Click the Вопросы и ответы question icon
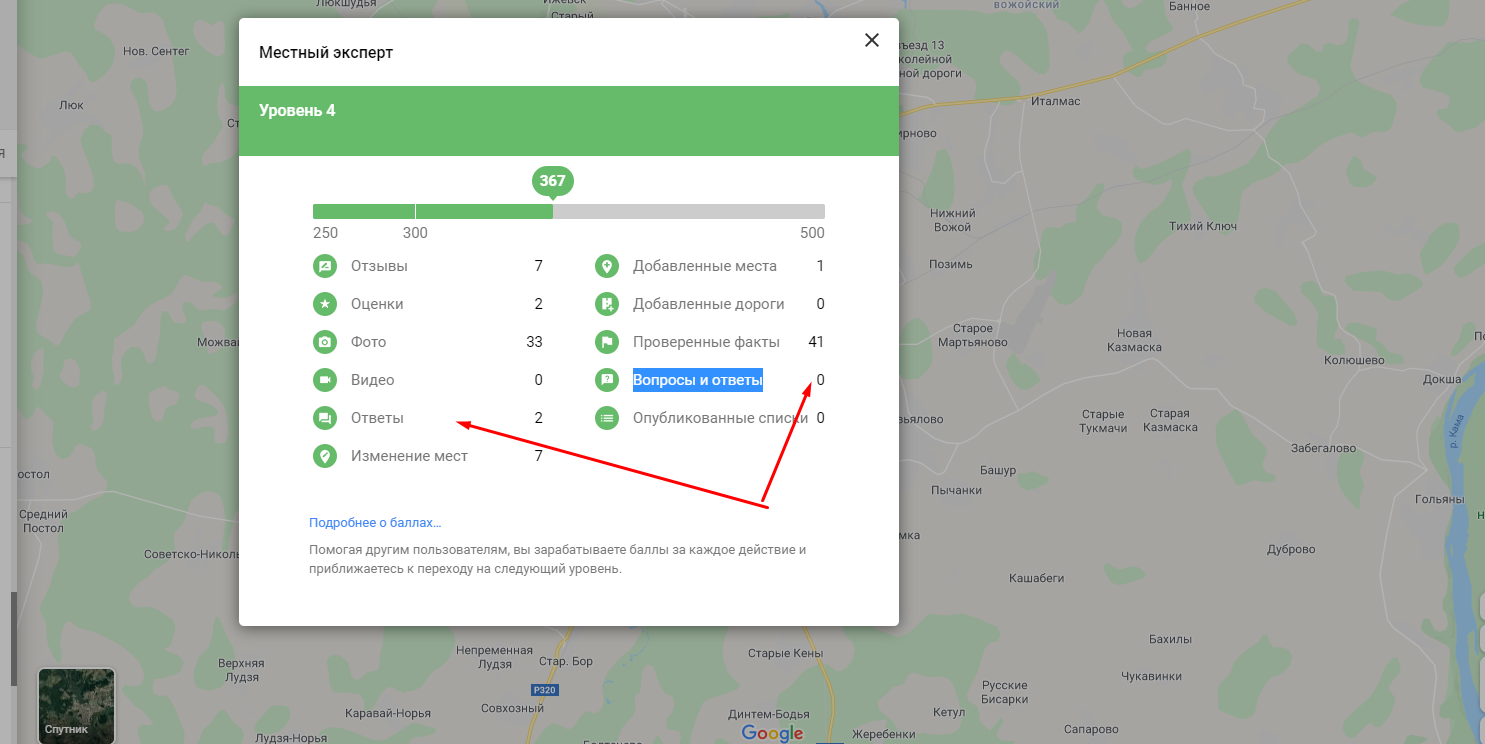1485x744 pixels. 606,380
